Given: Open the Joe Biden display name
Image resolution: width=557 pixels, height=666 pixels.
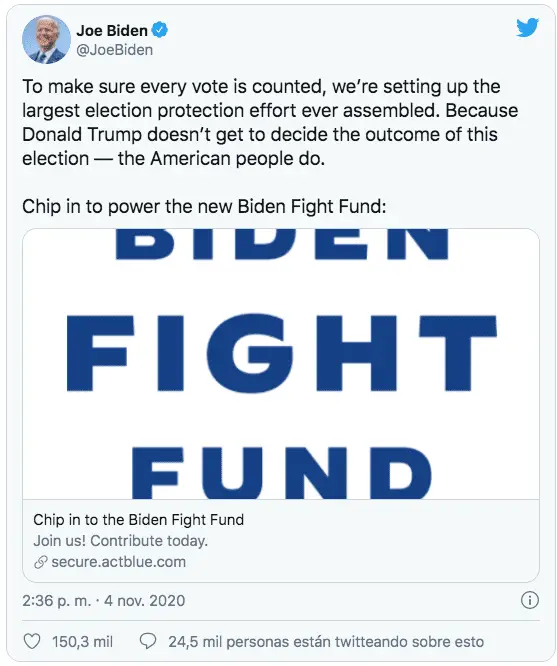Looking at the screenshot, I should 112,31.
